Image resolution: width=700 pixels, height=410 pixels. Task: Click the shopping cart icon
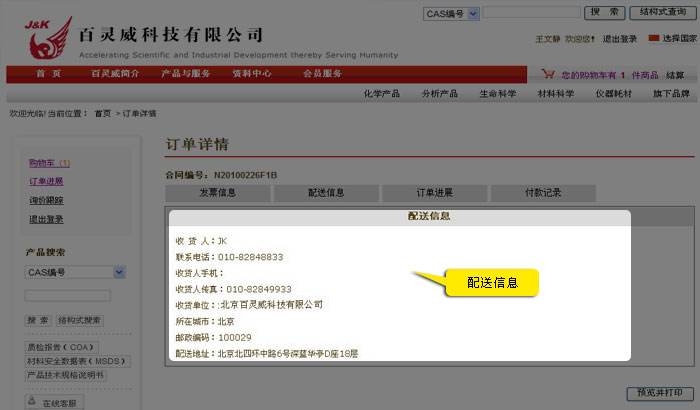click(547, 74)
